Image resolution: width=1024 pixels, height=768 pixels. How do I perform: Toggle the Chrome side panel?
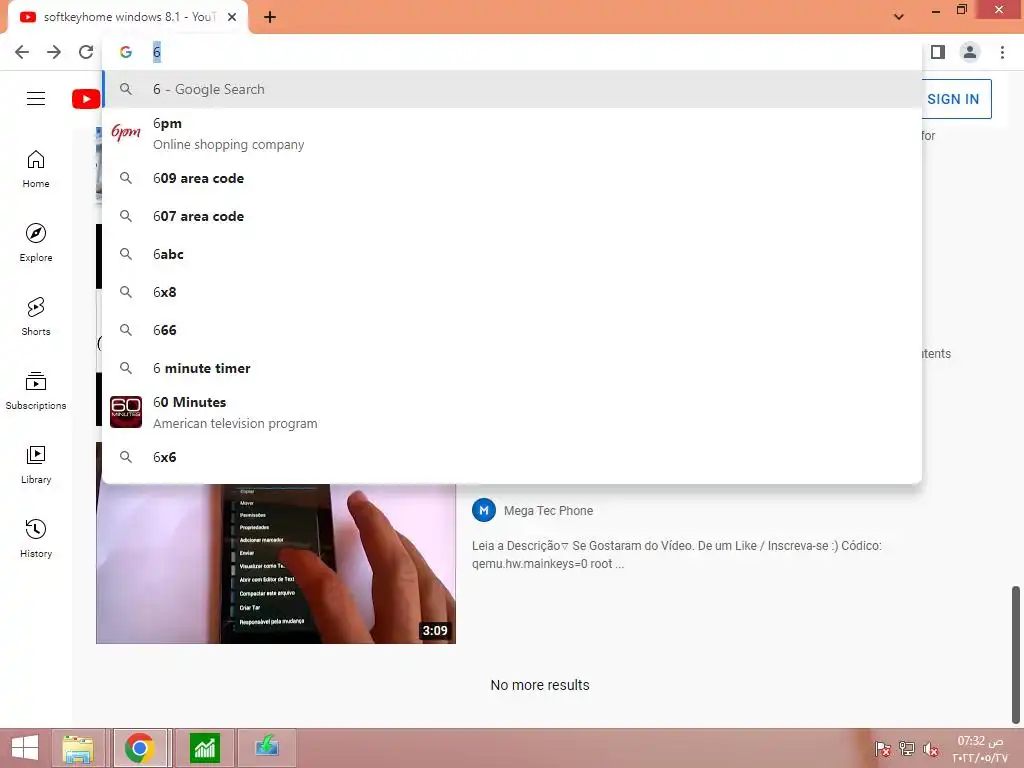point(938,52)
